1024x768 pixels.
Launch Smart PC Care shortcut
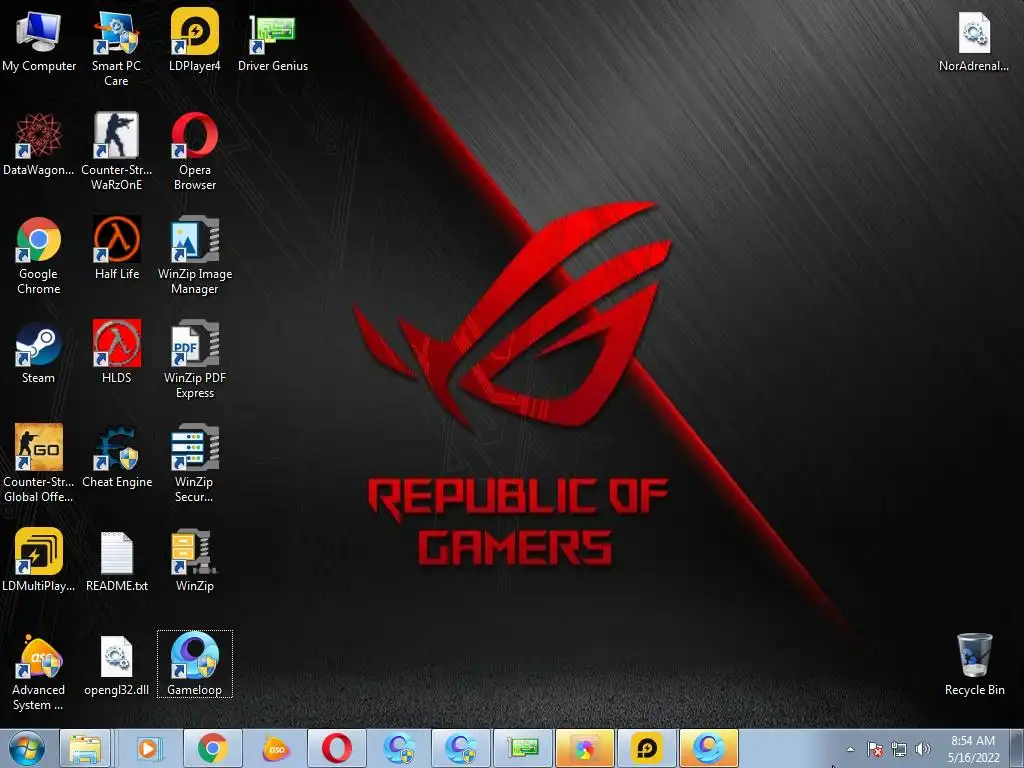click(x=116, y=47)
